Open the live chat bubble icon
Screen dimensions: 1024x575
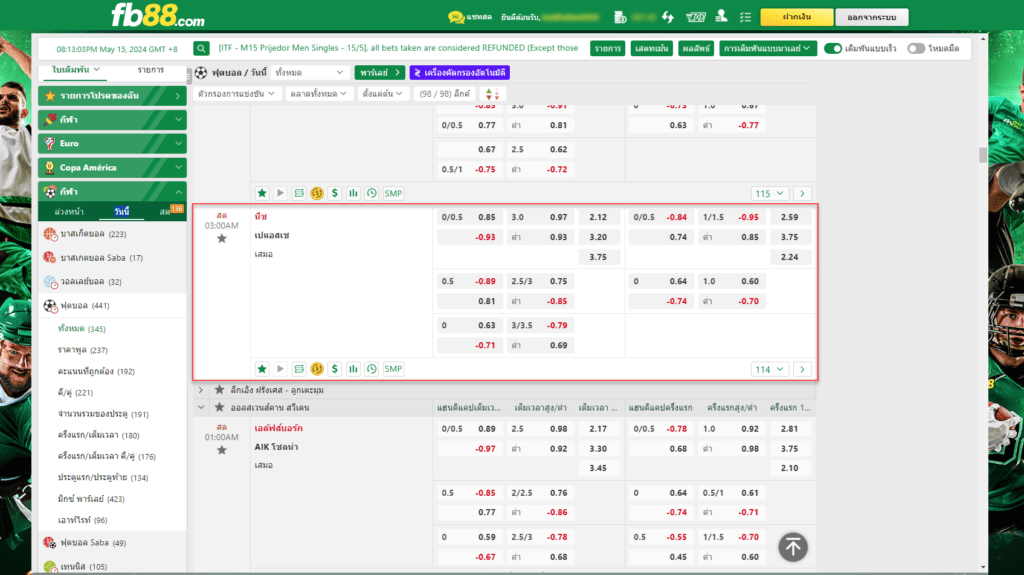(456, 17)
